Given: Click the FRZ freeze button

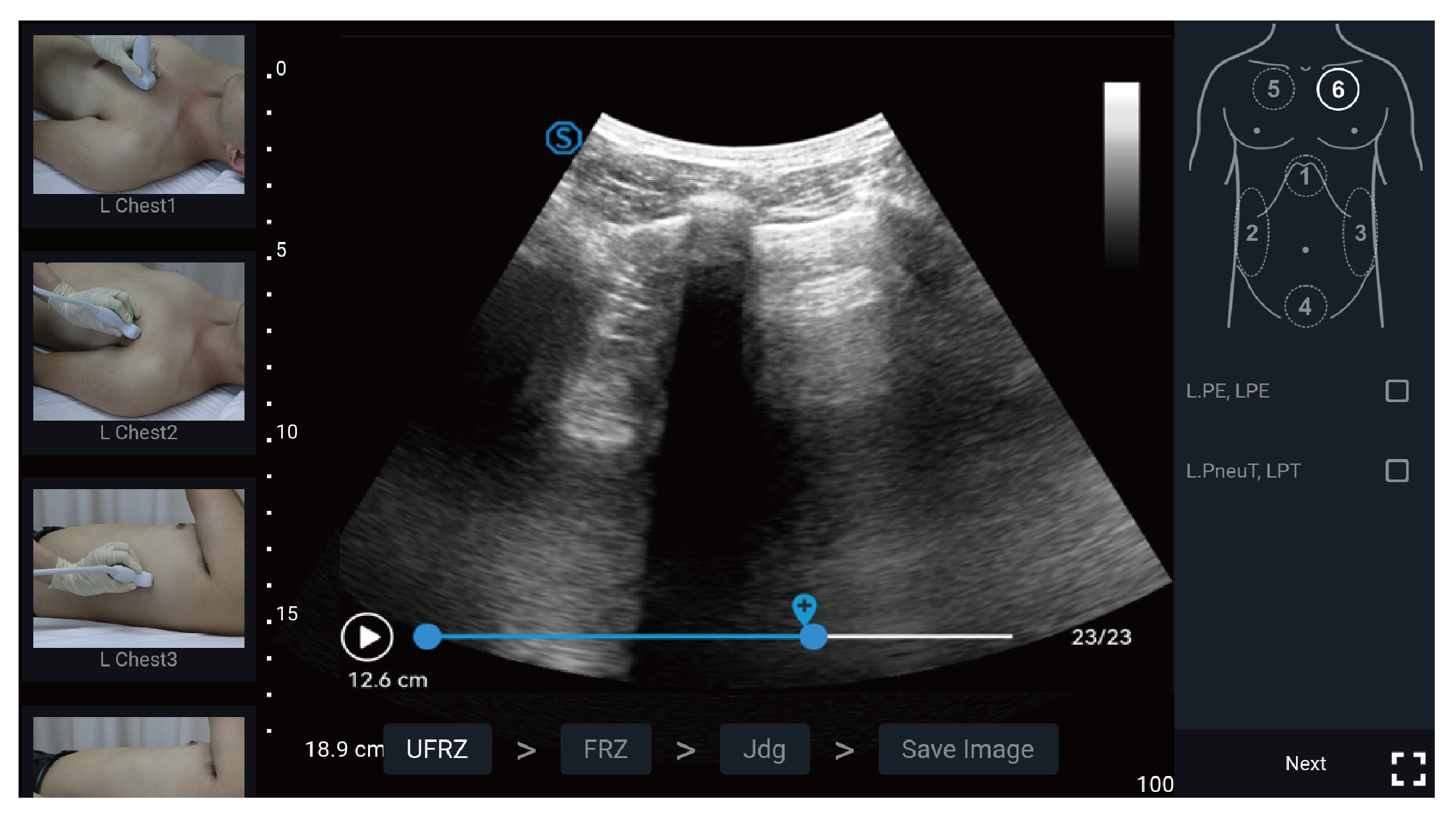Looking at the screenshot, I should (605, 749).
